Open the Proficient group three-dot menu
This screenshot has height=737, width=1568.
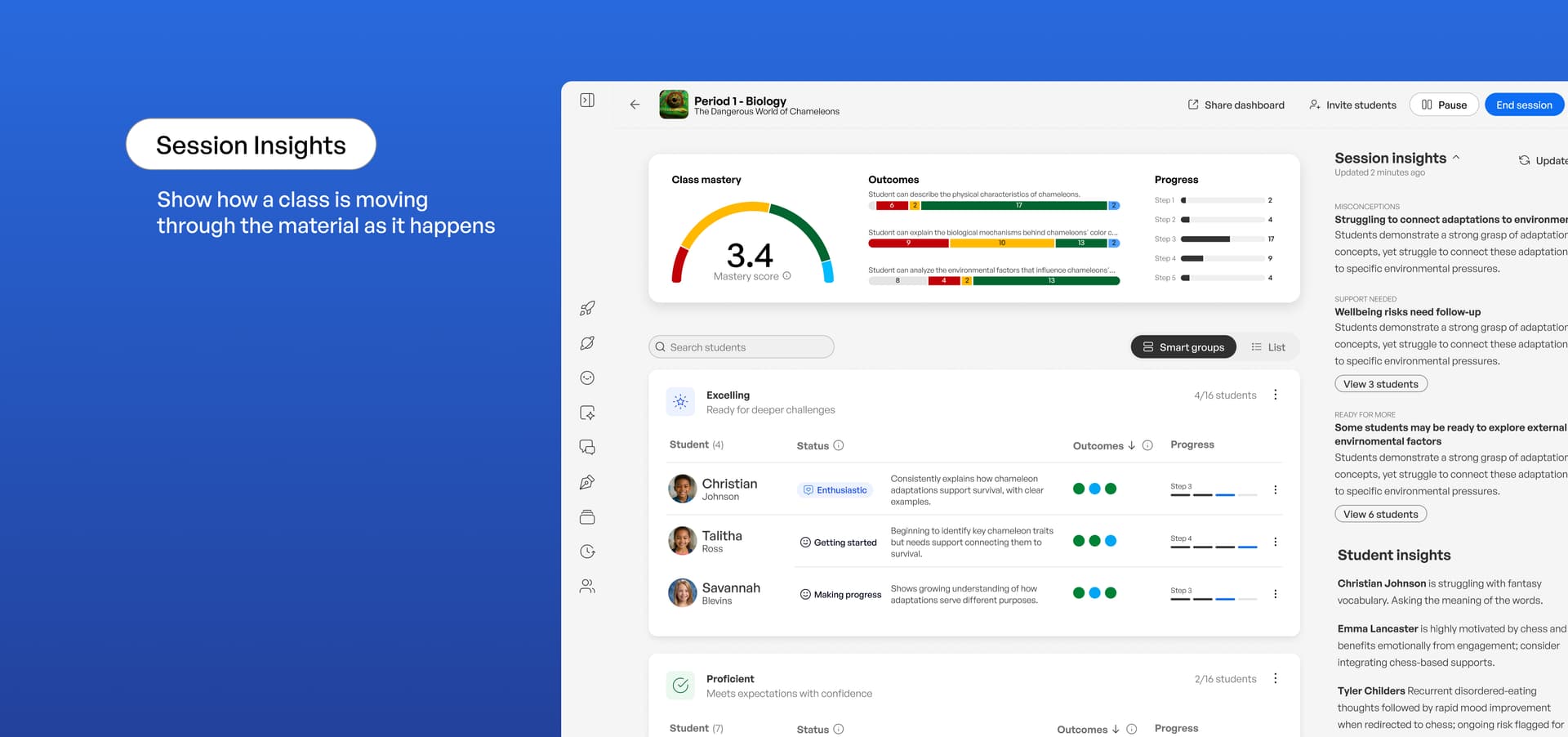(1275, 678)
